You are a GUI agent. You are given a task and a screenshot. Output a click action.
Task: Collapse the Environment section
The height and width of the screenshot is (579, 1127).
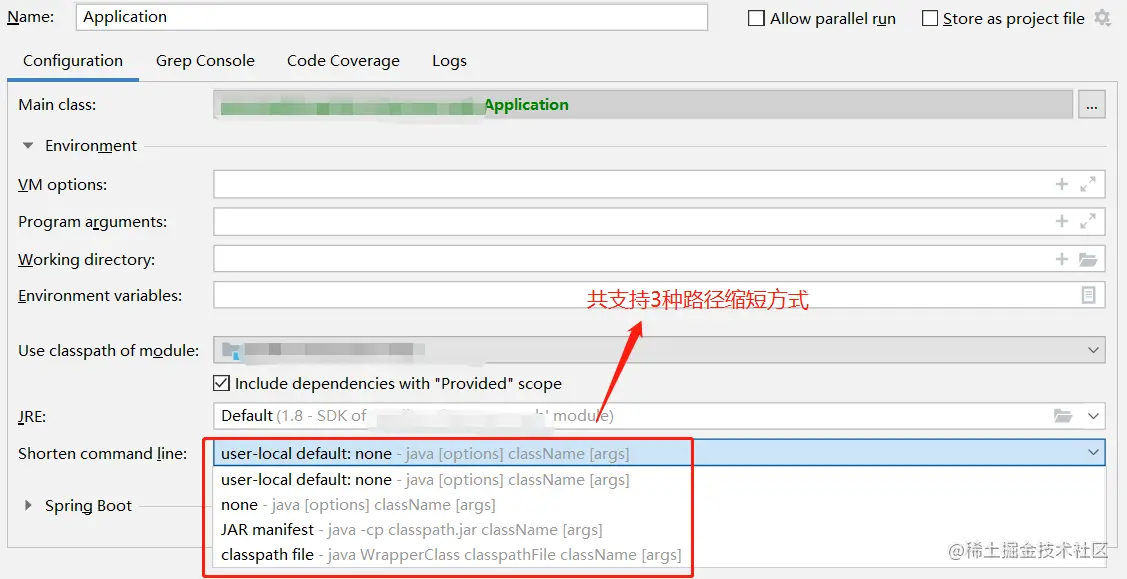pos(28,145)
